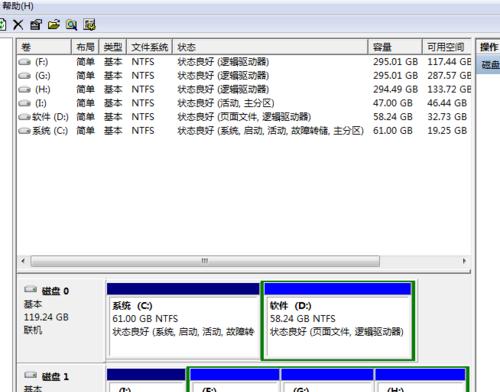Sort by the 文件系统 column header
The width and height of the screenshot is (500, 392).
tap(149, 47)
